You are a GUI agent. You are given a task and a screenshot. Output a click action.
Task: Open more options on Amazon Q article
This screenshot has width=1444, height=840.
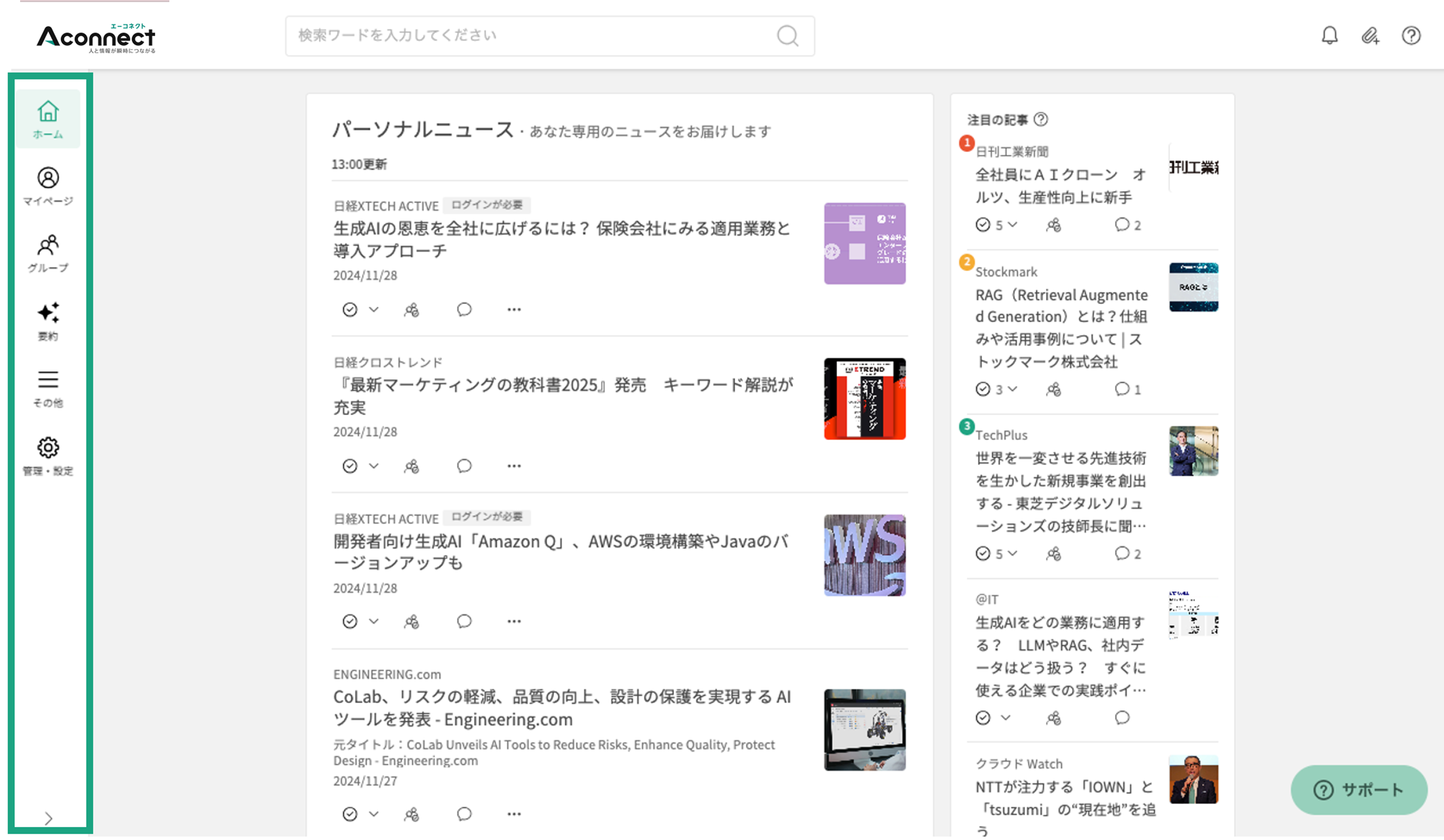[x=514, y=621]
